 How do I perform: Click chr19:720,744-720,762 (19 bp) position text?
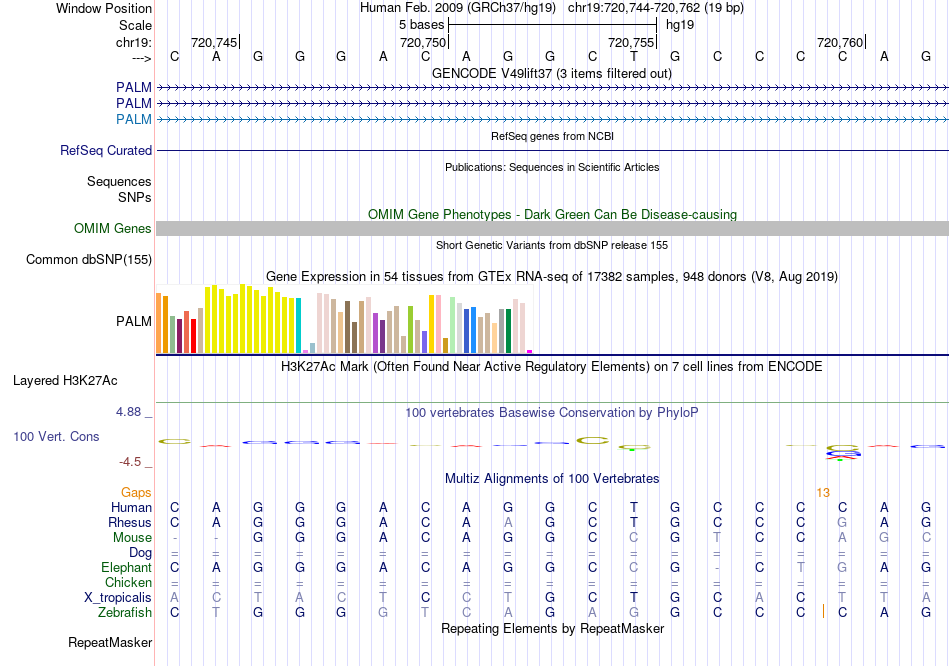point(656,8)
